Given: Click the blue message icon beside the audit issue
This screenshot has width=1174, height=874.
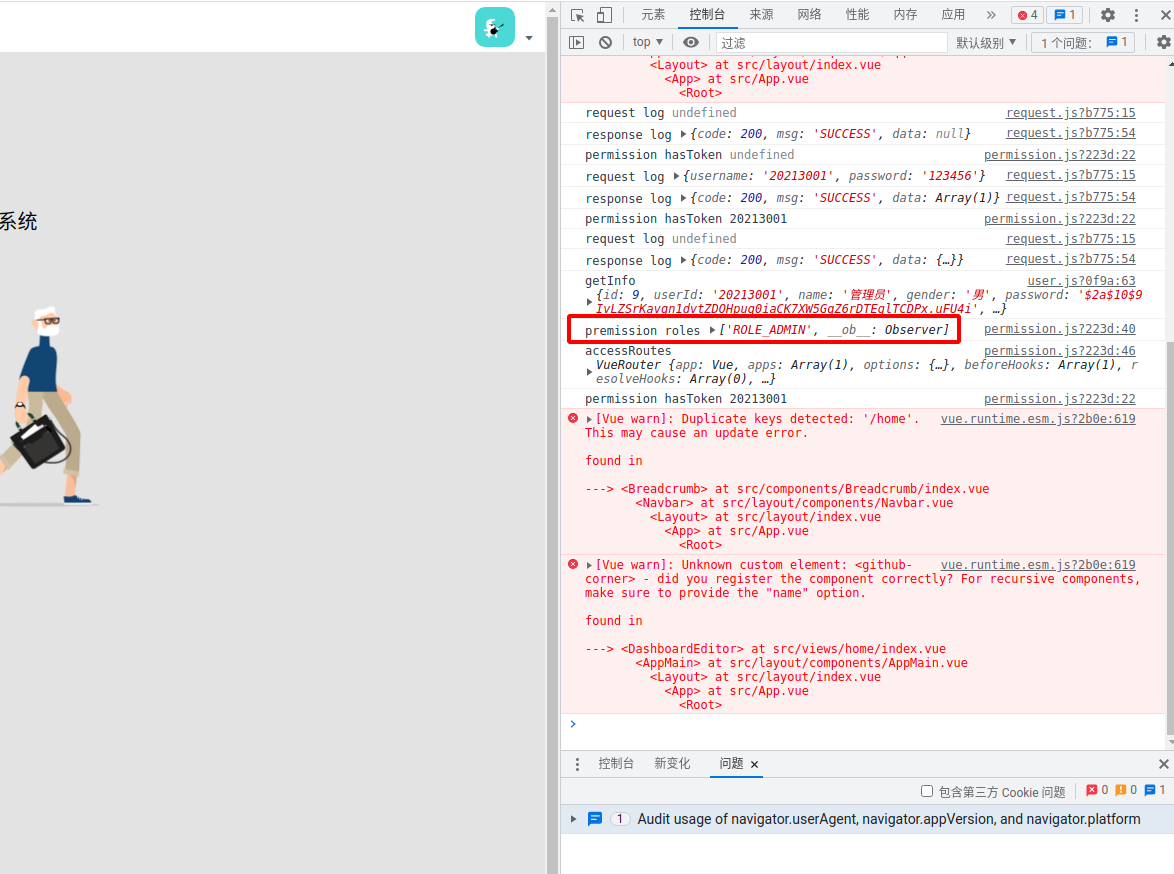Looking at the screenshot, I should [x=595, y=819].
